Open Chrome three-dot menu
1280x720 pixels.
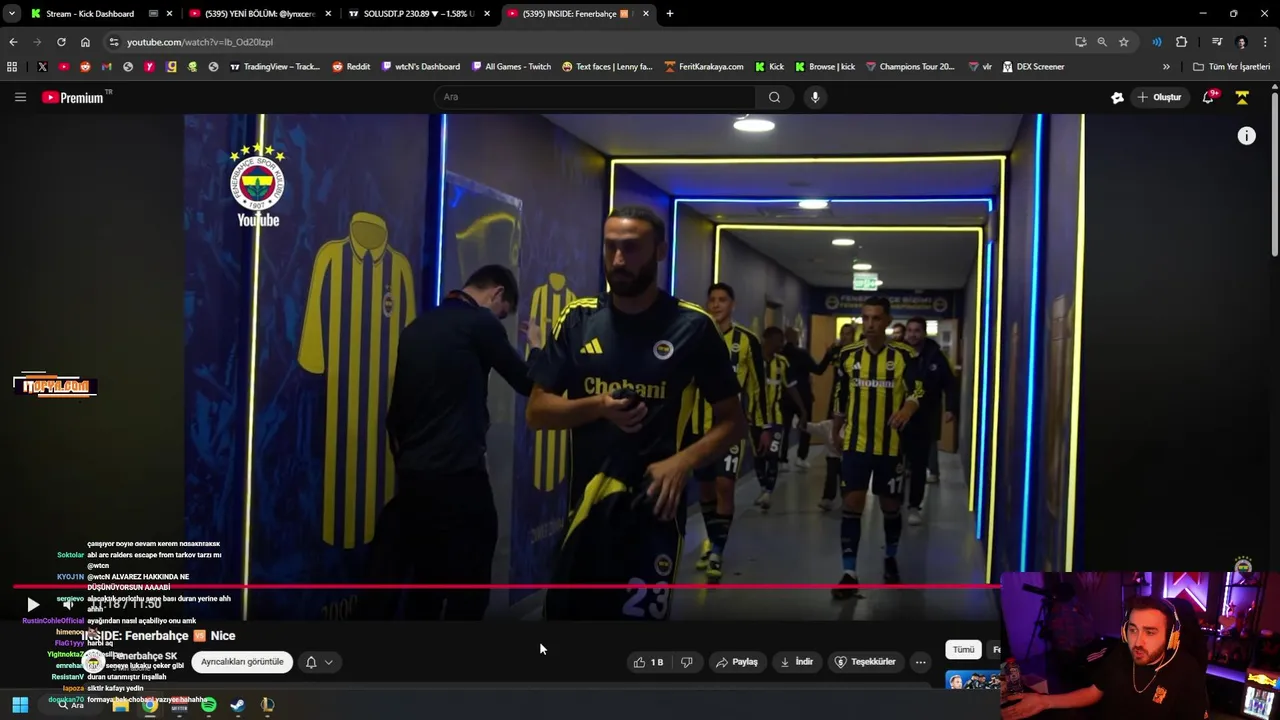tap(1266, 42)
